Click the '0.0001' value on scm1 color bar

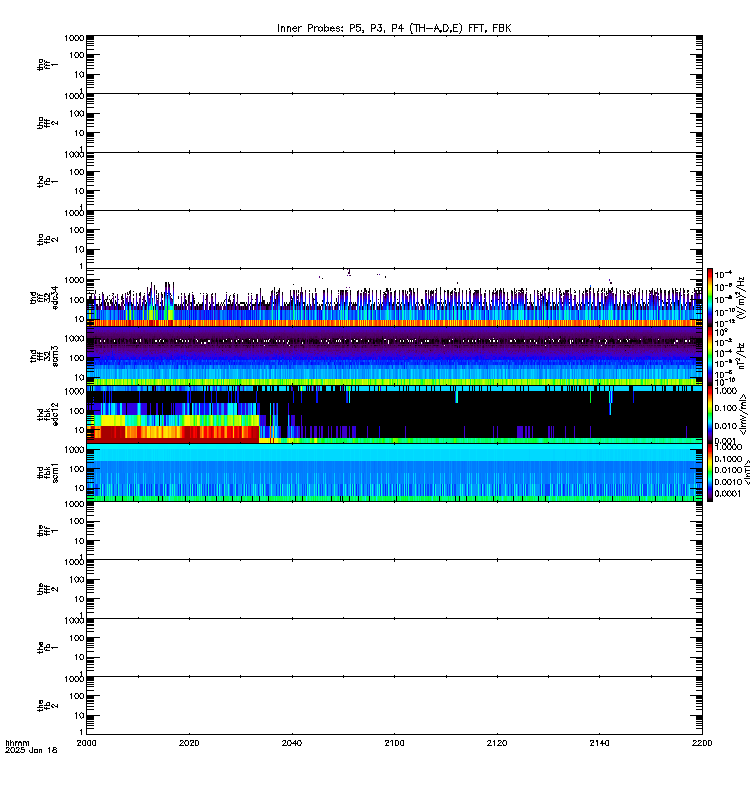pos(728,493)
